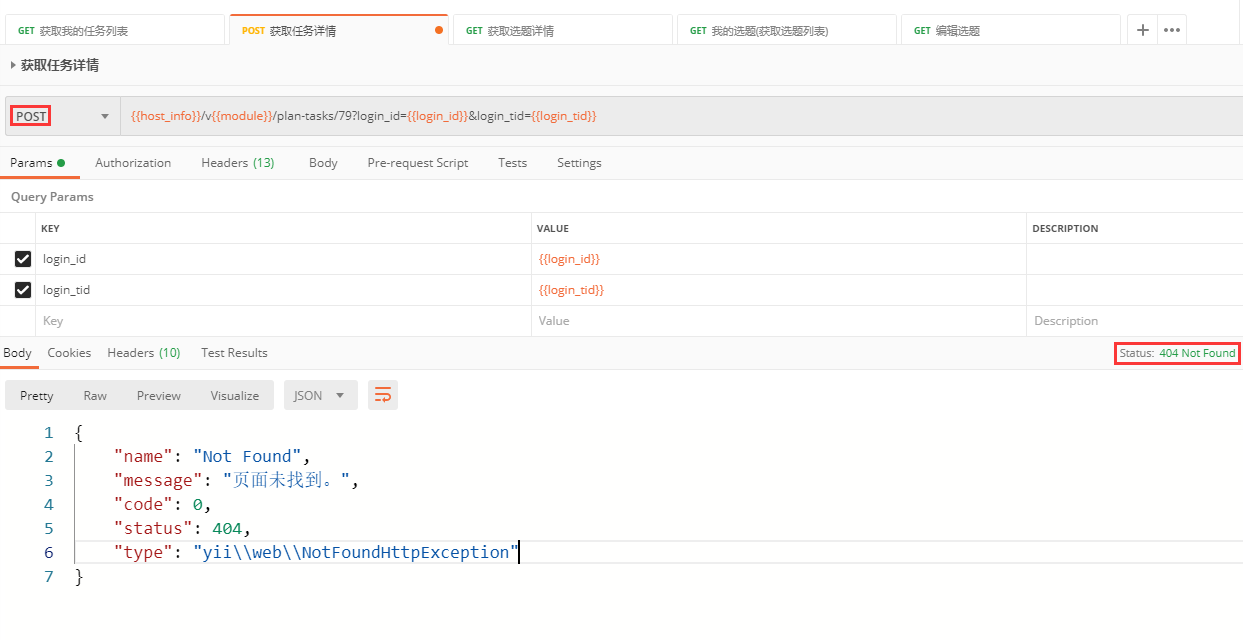The height and width of the screenshot is (640, 1243).
Task: Toggle the wrap lines icon in response
Action: tap(382, 395)
